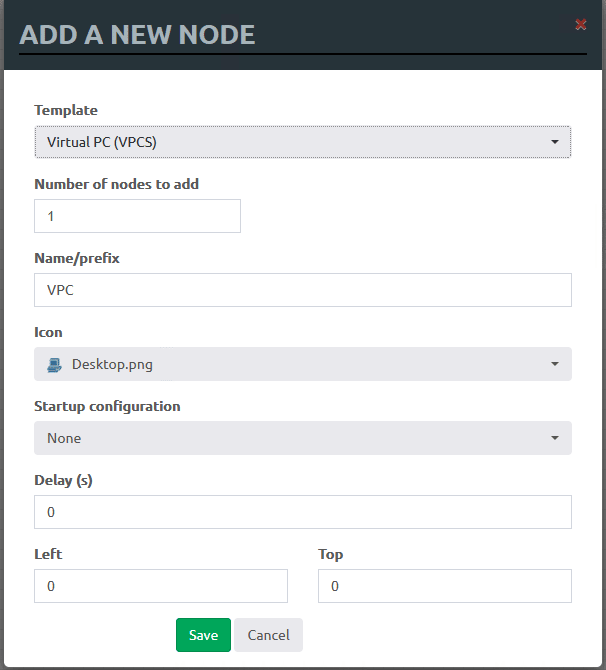Click the Left position input field
The width and height of the screenshot is (606, 670).
point(160,586)
